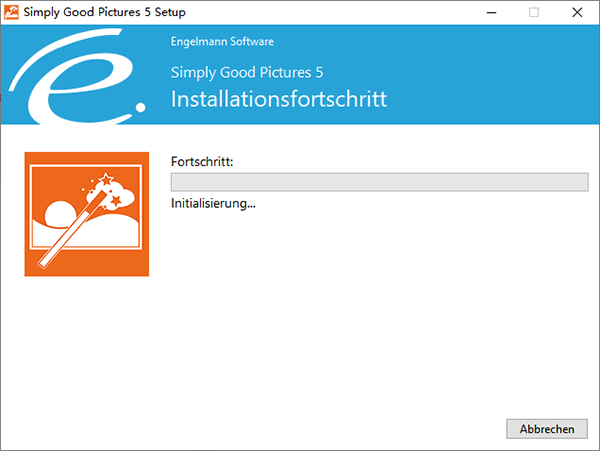
Task: Click 'Simply Good Pictures 5' in blue banner
Action: coord(248,73)
